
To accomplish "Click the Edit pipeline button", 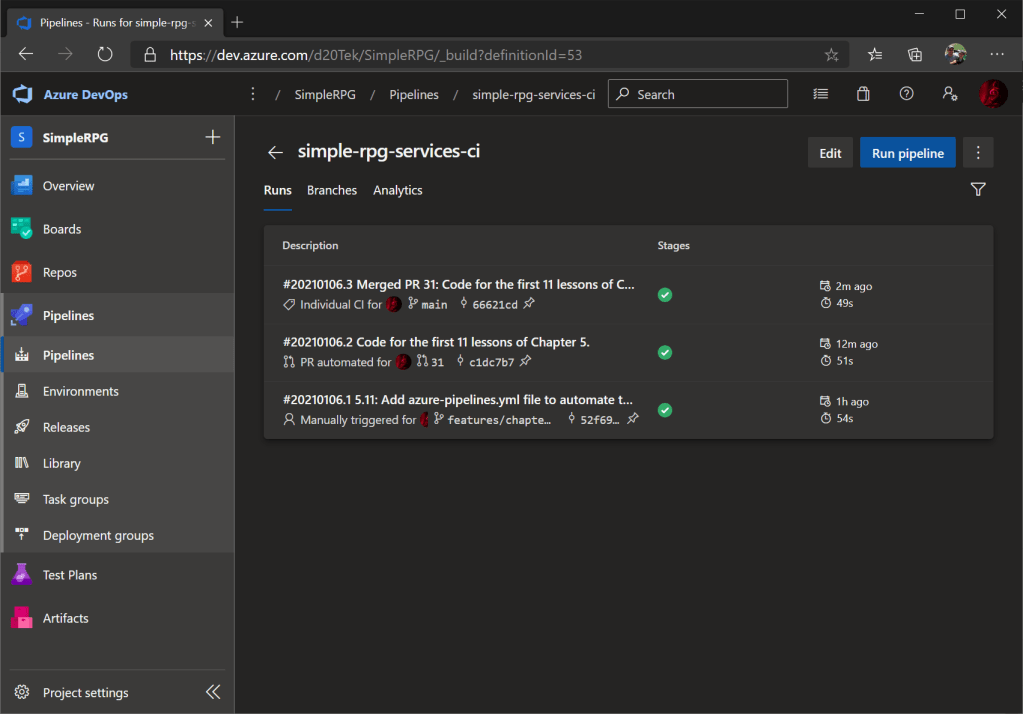I will point(830,153).
